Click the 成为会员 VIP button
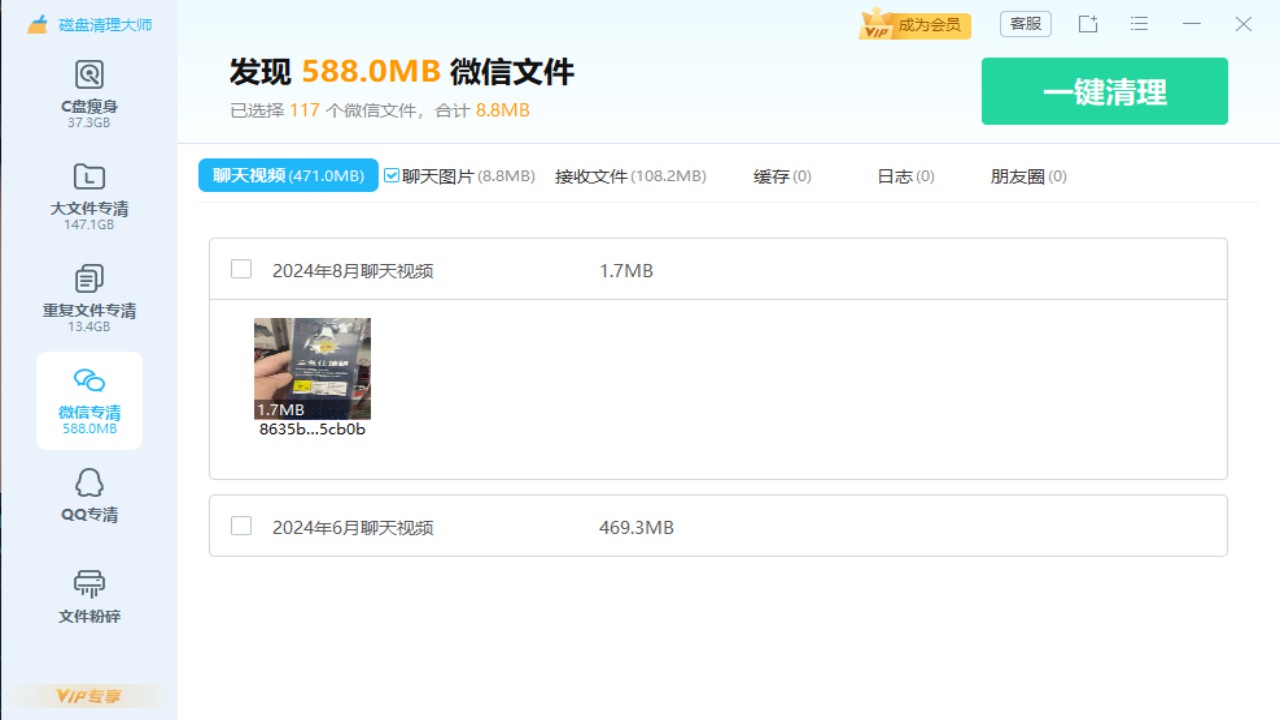 tap(915, 25)
